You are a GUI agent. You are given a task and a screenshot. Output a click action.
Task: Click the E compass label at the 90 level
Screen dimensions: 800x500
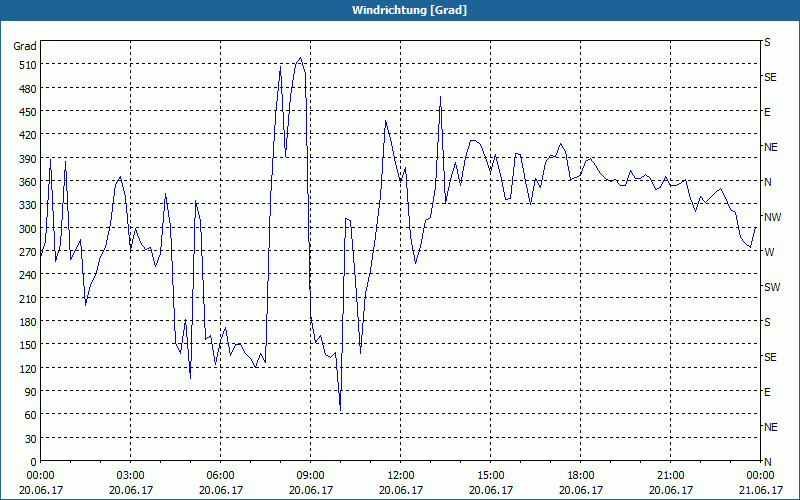tap(767, 392)
